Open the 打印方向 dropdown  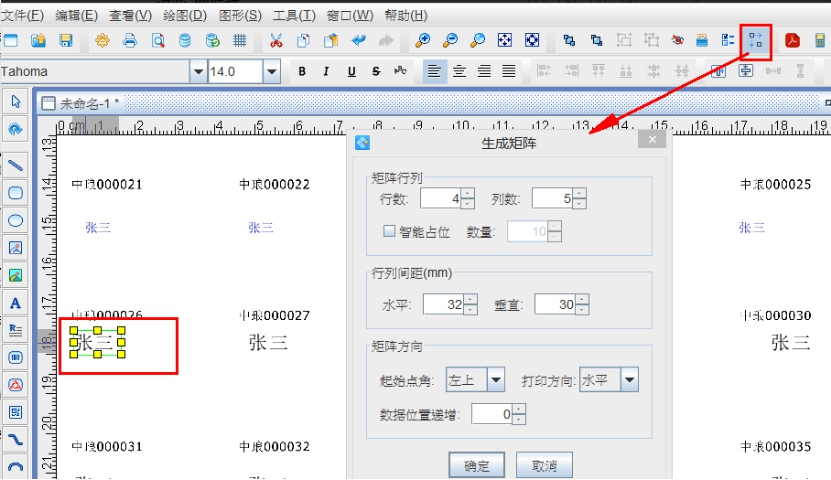tap(629, 379)
